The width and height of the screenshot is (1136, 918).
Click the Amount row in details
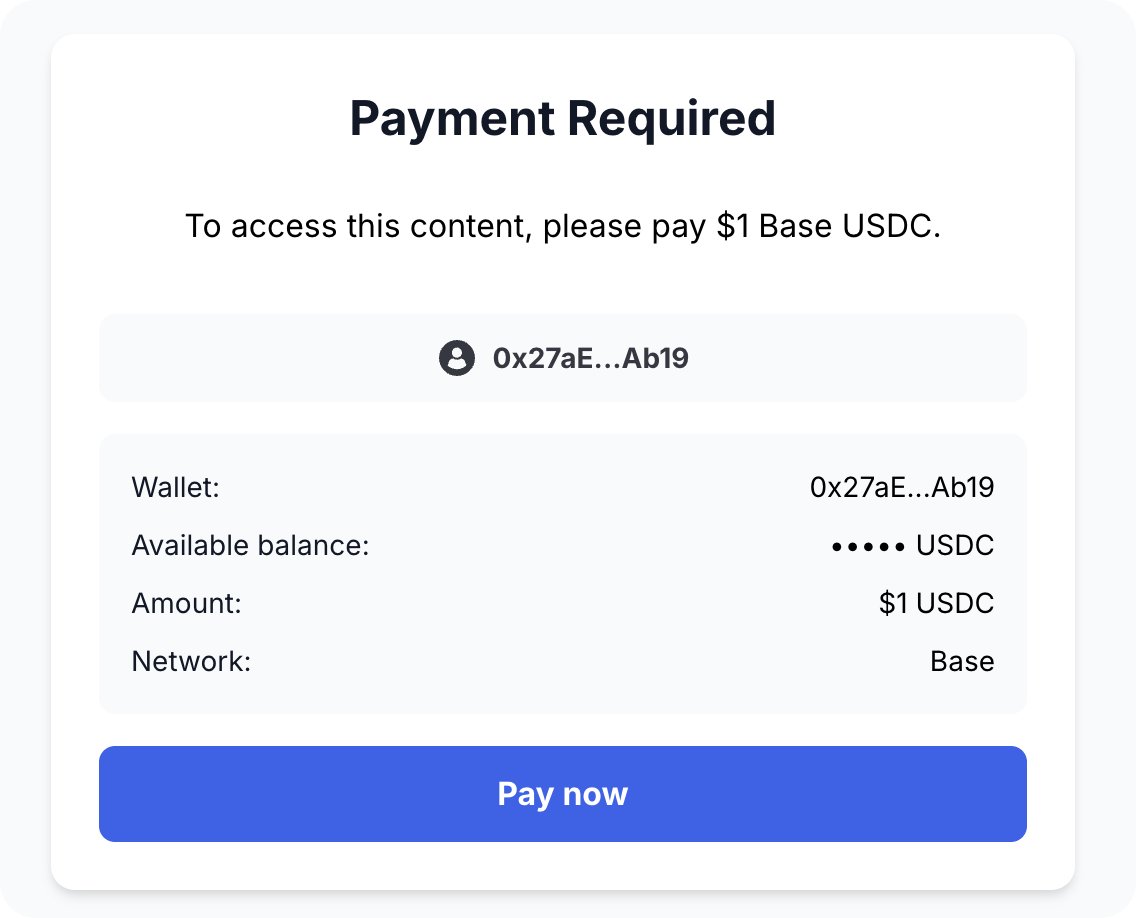(563, 603)
